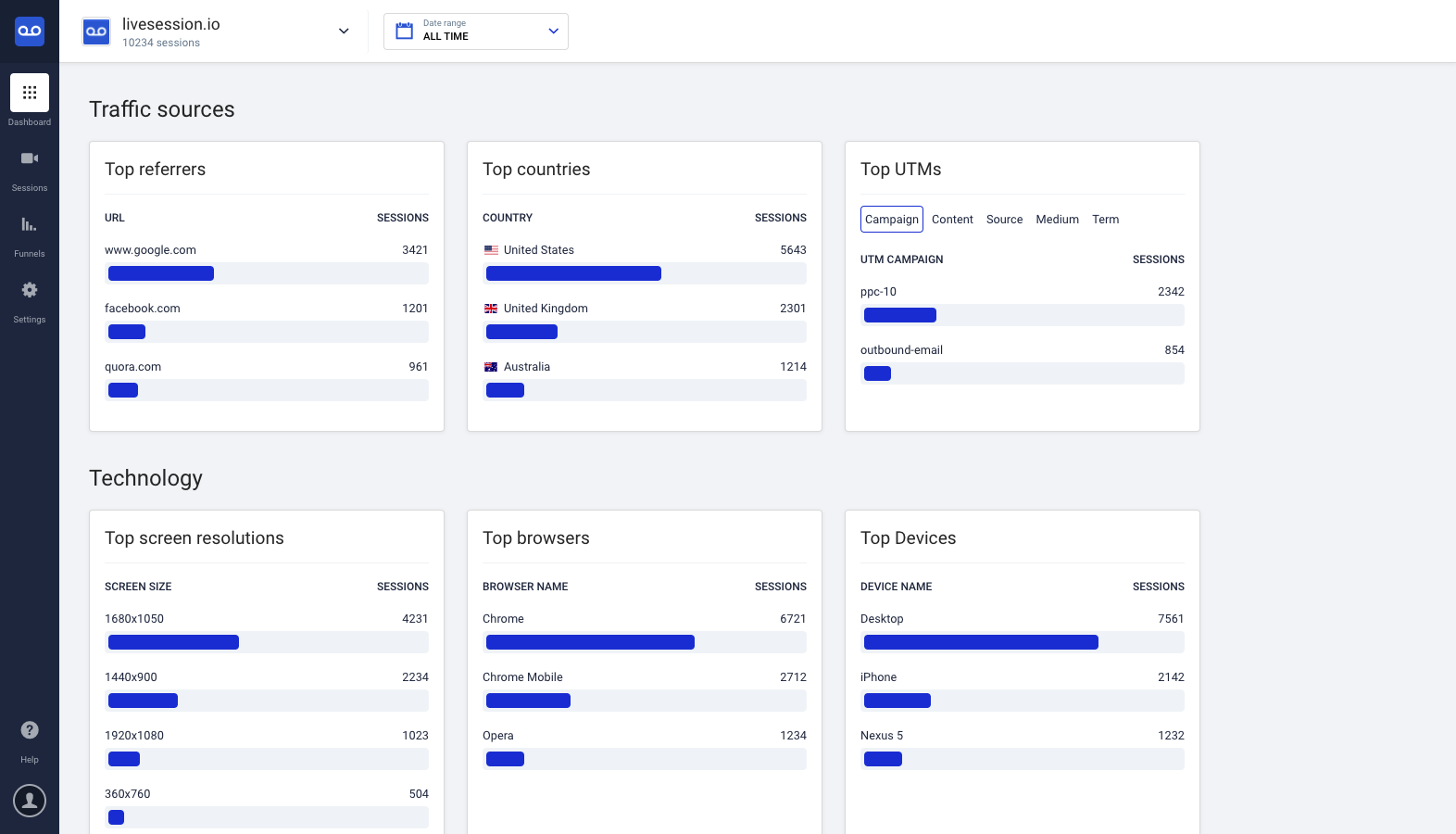Open the user profile avatar
Viewport: 1456px width, 834px height.
click(30, 801)
